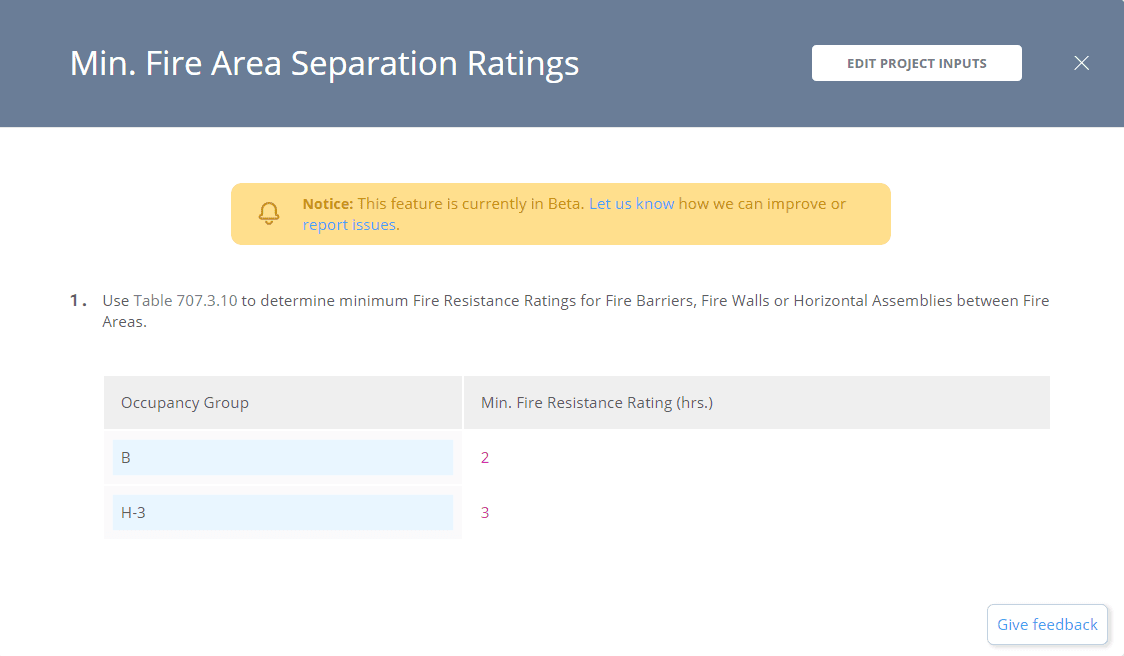Open the Give feedback button

pos(1047,624)
